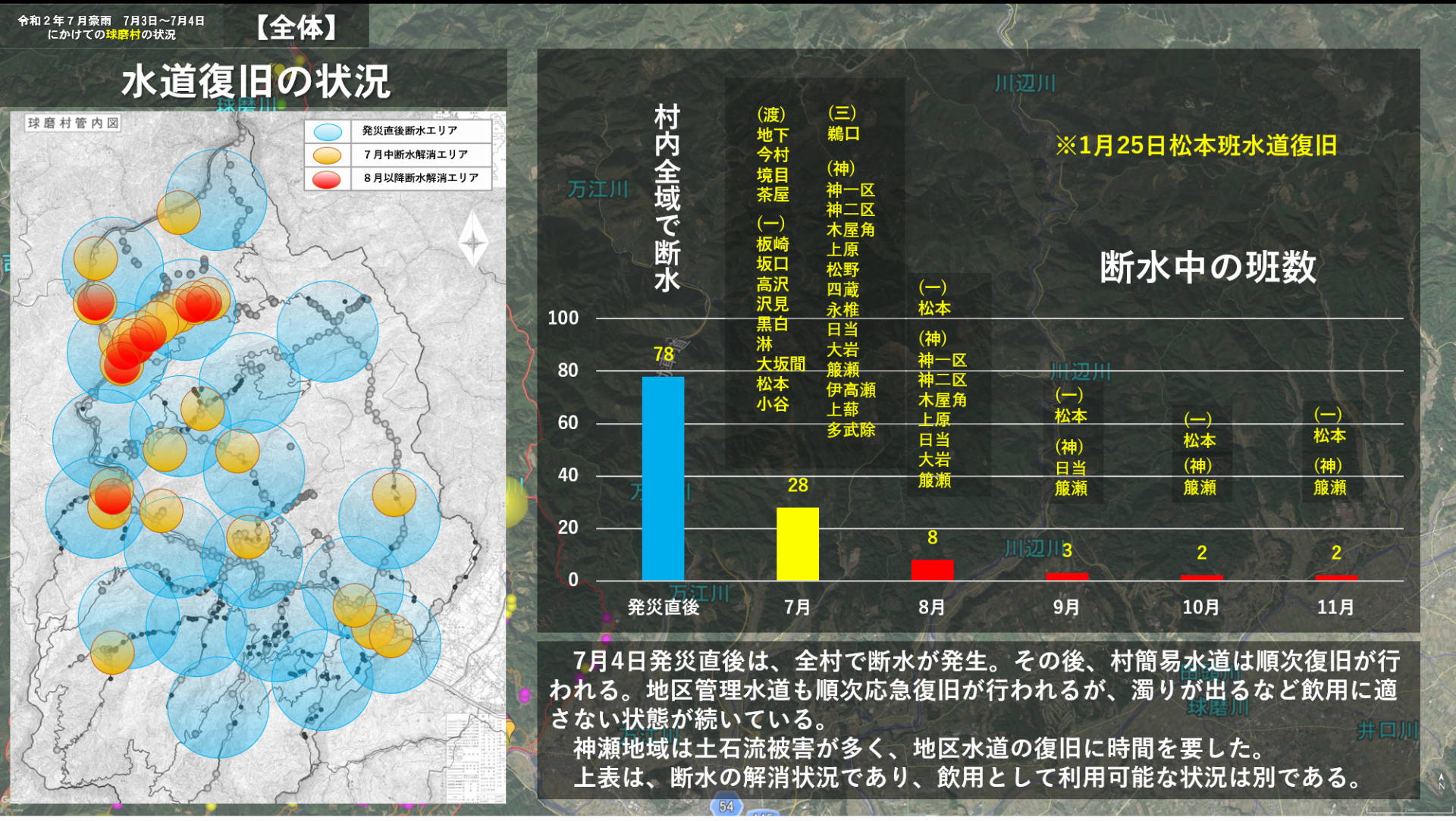Click the value 2 above the 10月 bar
The image size is (1456, 821).
click(x=1202, y=553)
